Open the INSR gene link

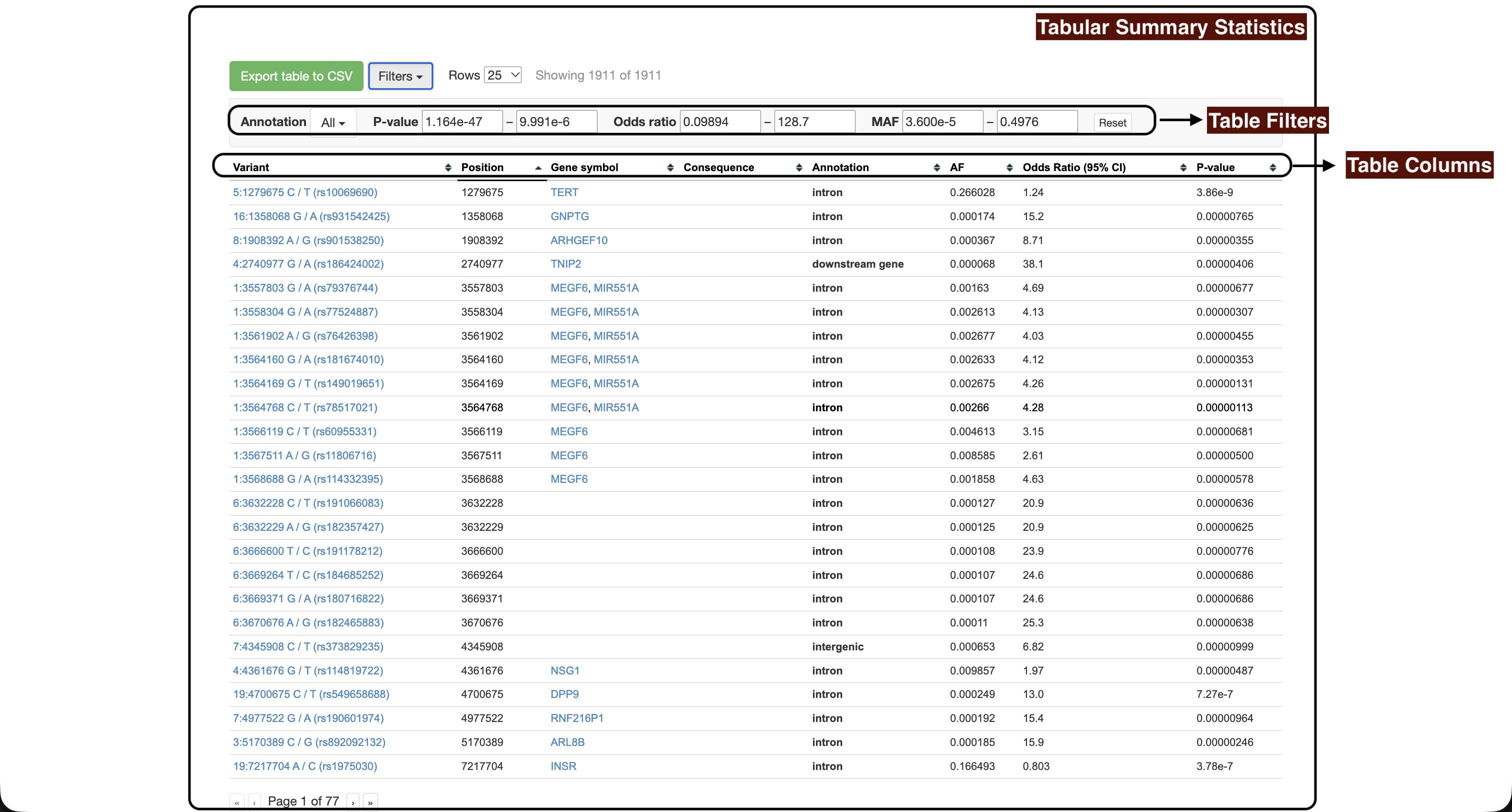coord(563,766)
